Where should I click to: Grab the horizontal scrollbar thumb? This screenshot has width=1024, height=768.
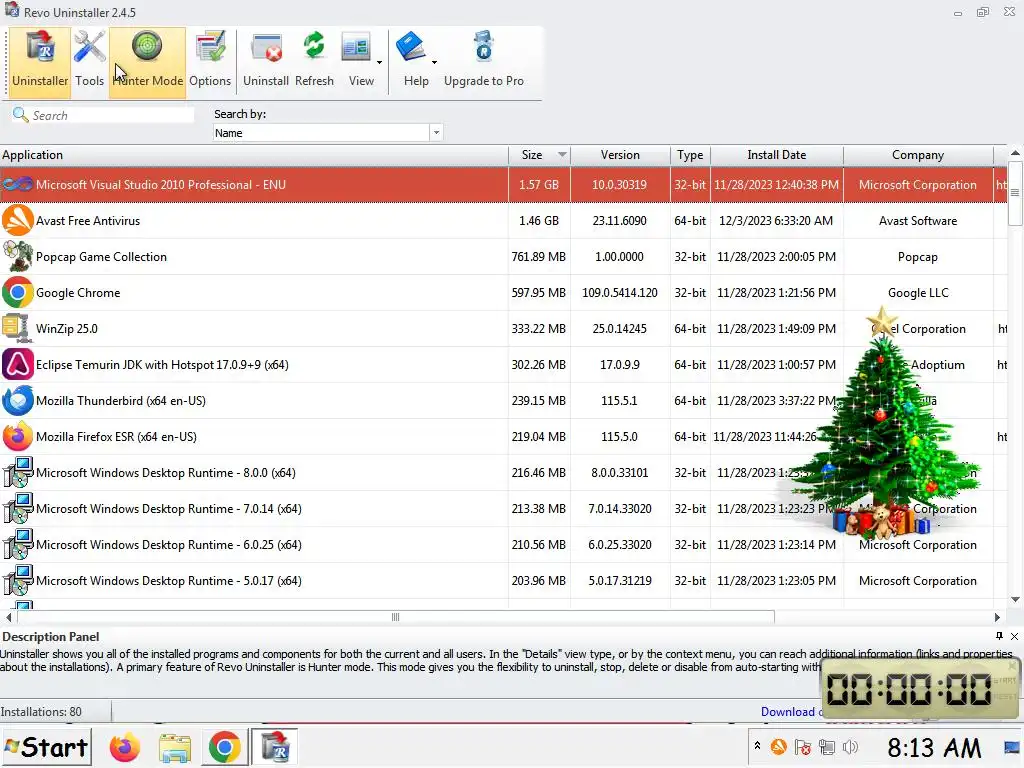pyautogui.click(x=396, y=617)
